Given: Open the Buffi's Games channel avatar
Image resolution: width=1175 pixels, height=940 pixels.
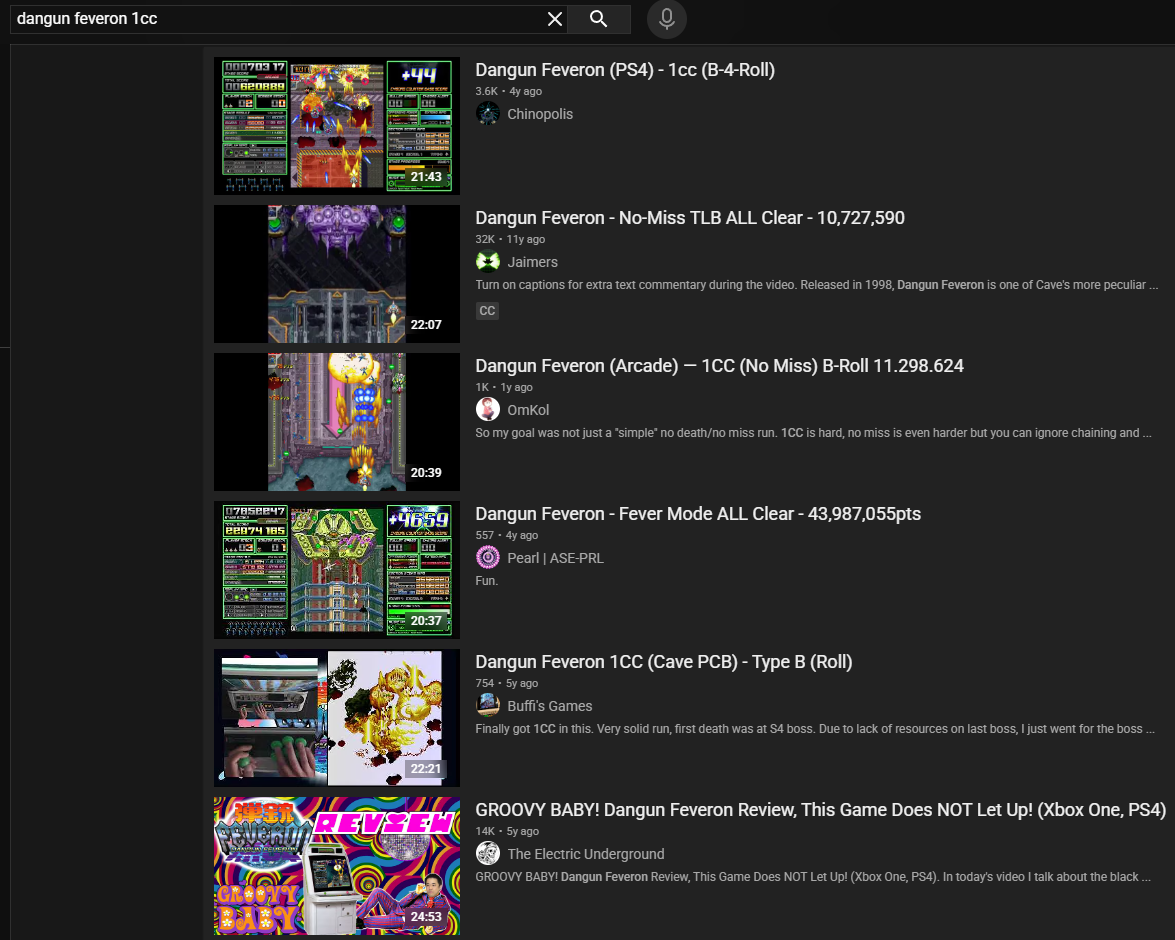Looking at the screenshot, I should 488,705.
